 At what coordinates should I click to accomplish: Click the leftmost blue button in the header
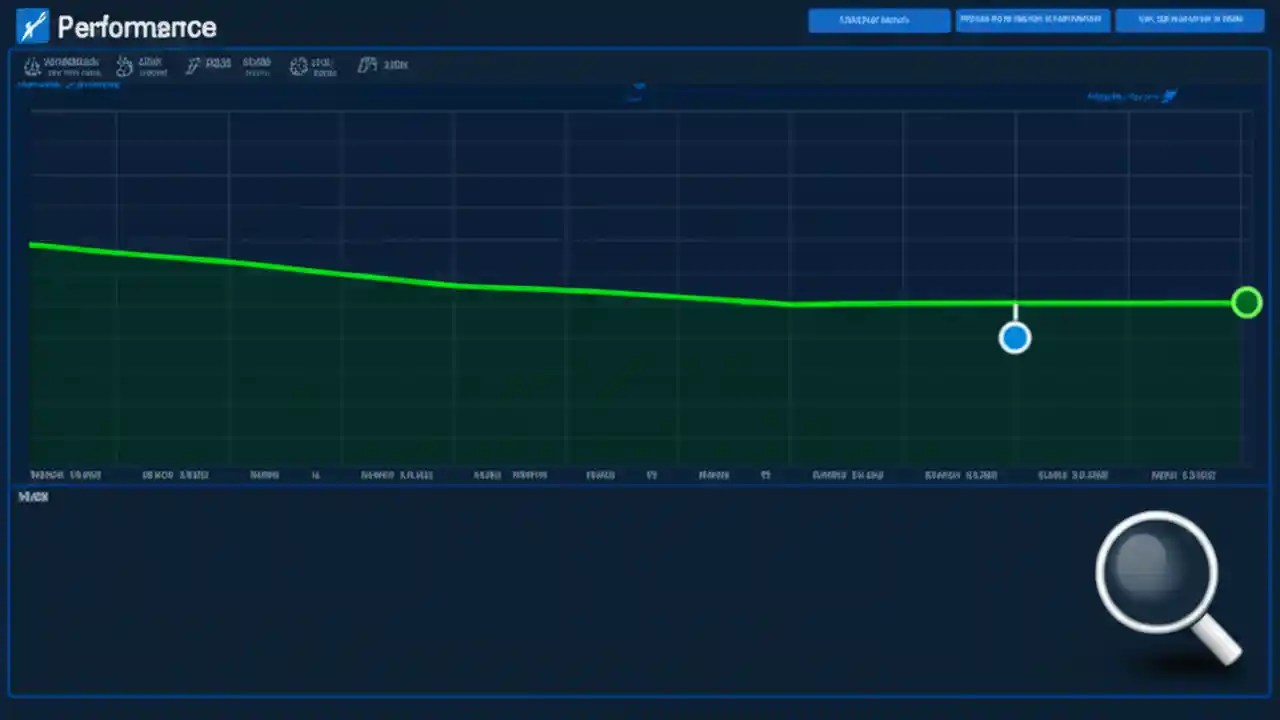tap(878, 19)
